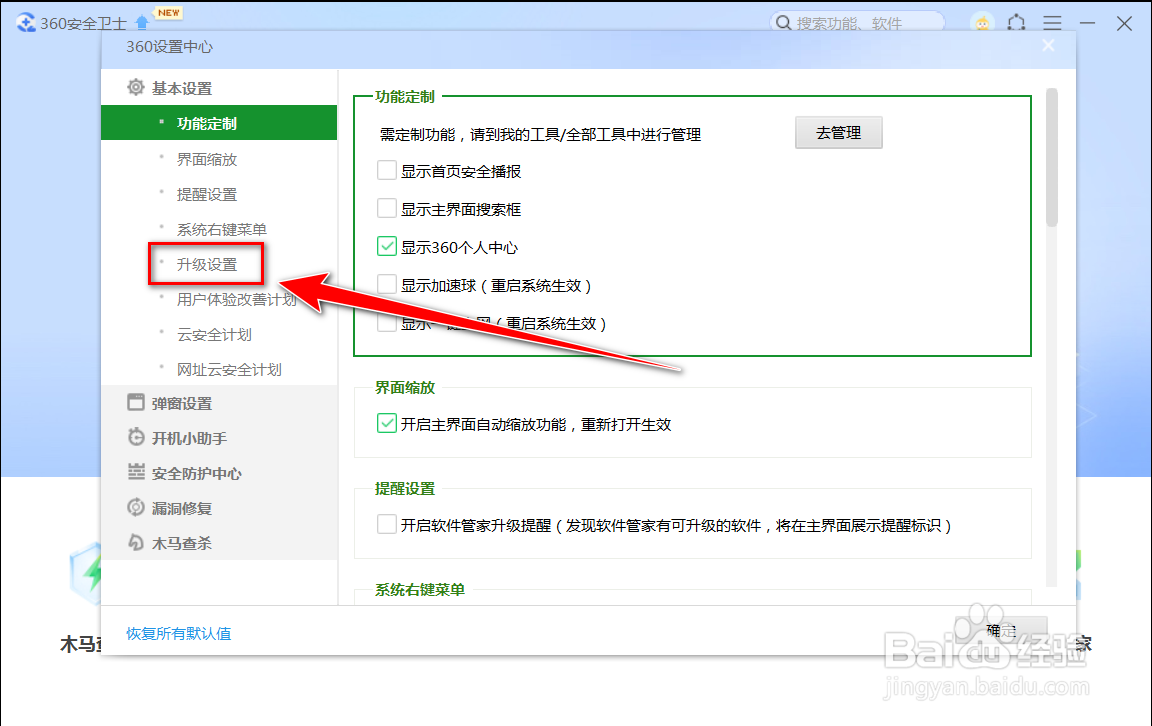1152x726 pixels.
Task: Click the 界面缩放 section heading
Action: point(405,387)
